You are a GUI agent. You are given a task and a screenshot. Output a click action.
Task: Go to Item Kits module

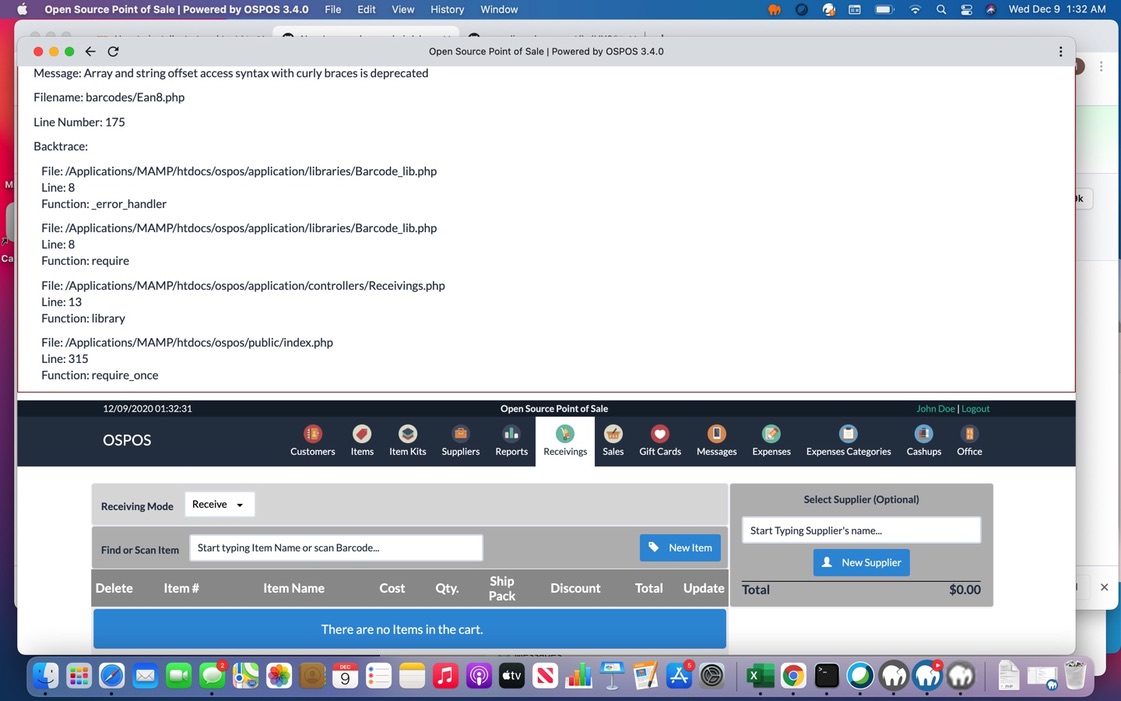pos(408,441)
